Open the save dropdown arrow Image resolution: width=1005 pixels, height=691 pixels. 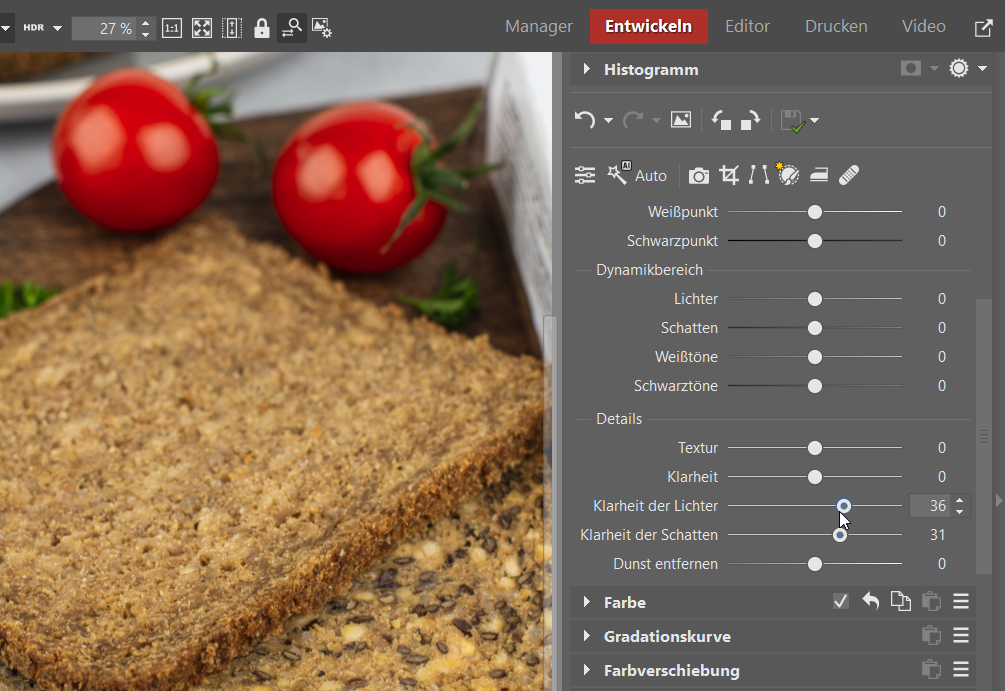tap(815, 121)
